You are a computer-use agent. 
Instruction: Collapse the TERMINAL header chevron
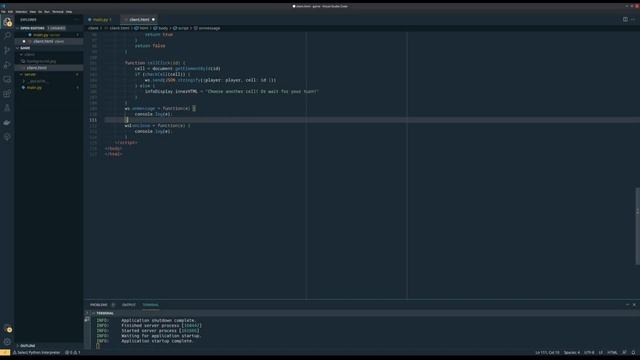(x=93, y=313)
